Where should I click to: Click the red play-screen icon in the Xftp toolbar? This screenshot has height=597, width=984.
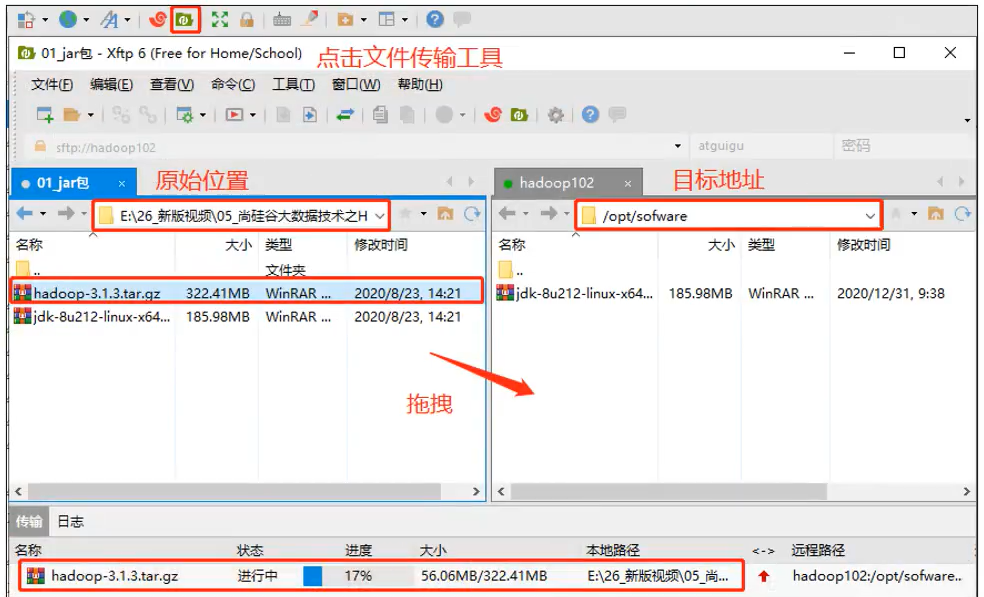[x=234, y=114]
